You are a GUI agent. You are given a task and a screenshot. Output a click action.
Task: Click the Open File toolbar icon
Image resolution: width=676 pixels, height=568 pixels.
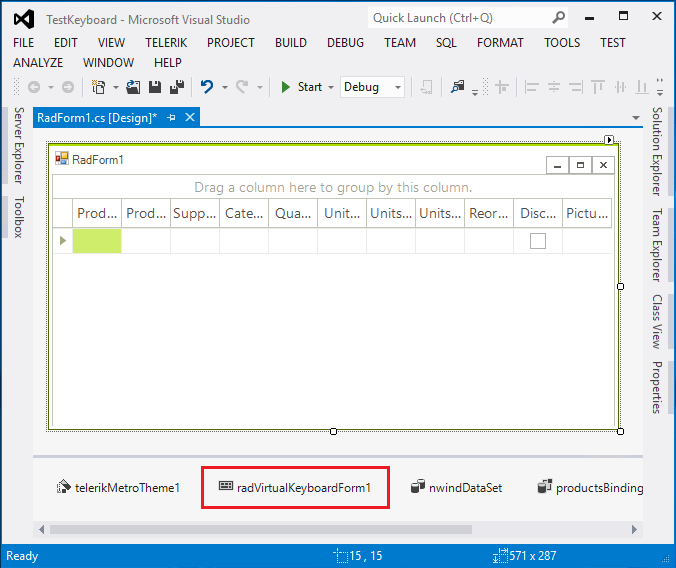coord(133,87)
